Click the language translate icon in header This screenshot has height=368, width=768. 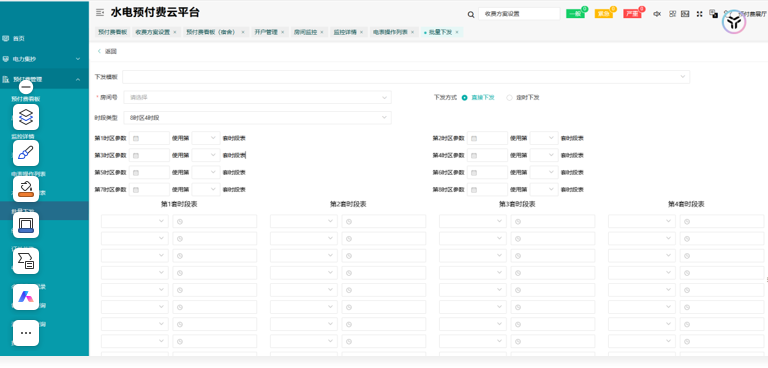point(713,14)
